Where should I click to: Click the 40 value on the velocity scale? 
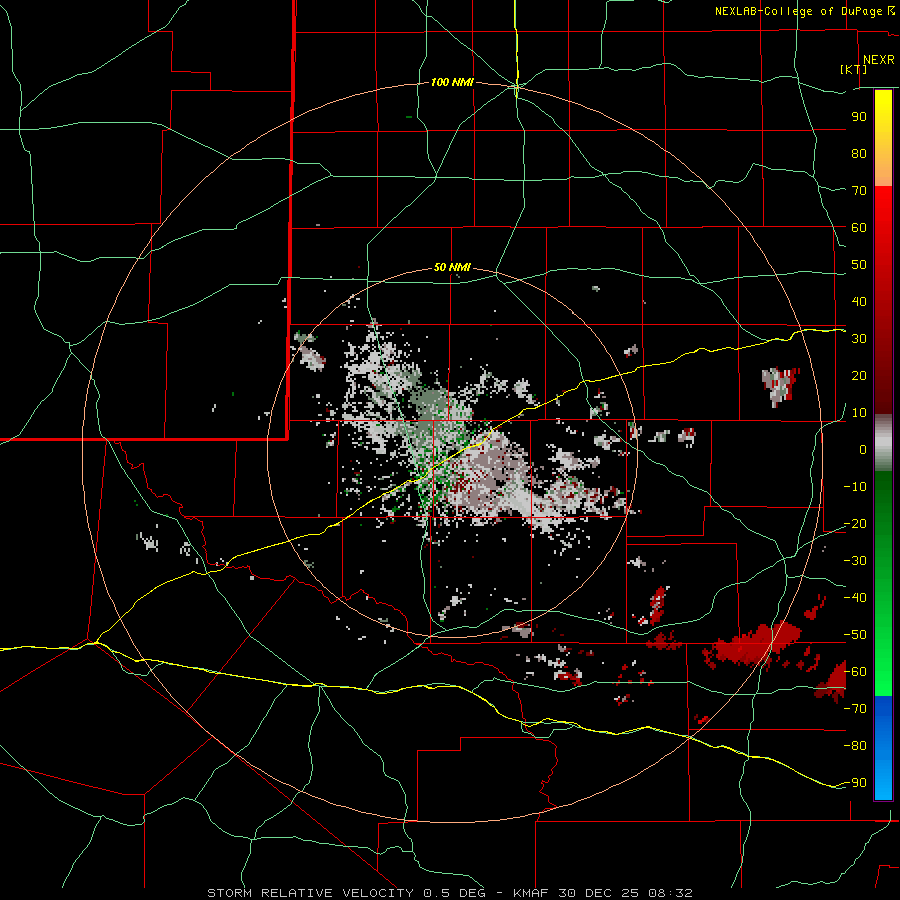[x=859, y=301]
